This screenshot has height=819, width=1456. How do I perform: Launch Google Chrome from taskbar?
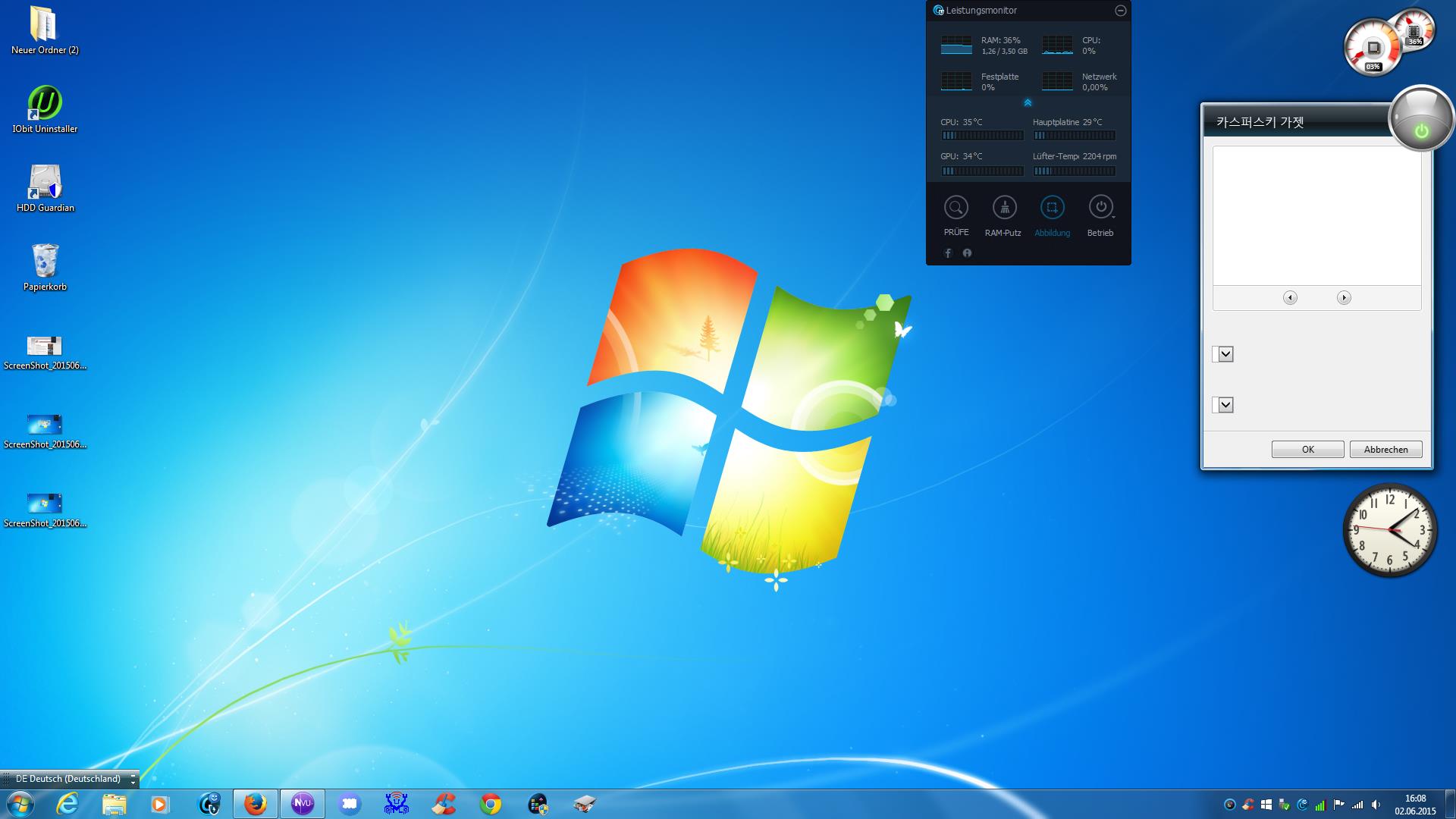click(x=491, y=804)
